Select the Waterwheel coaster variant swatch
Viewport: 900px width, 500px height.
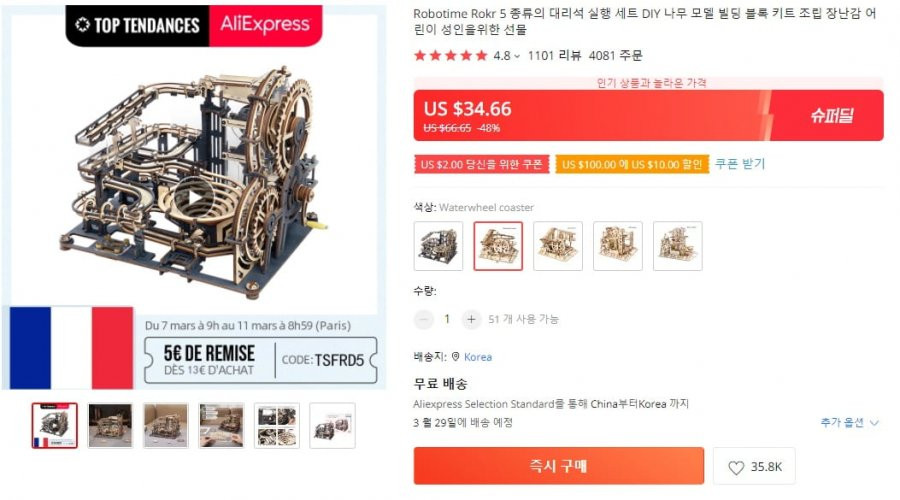[498, 246]
